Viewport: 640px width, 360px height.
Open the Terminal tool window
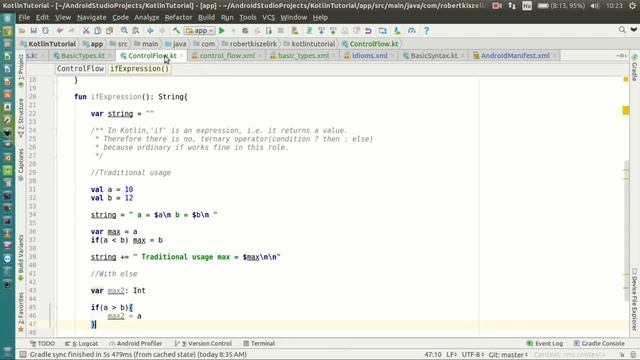(x=259, y=344)
